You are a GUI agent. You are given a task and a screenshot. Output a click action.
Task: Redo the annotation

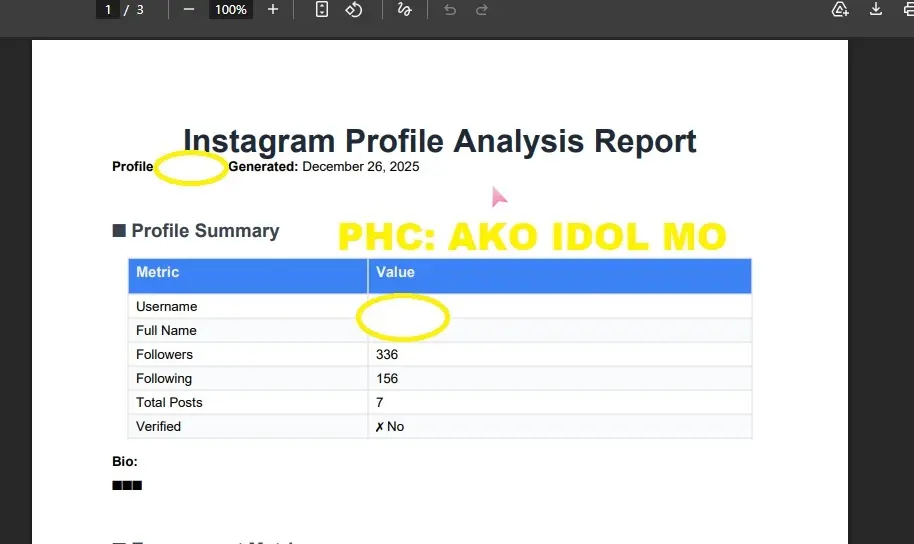click(481, 9)
